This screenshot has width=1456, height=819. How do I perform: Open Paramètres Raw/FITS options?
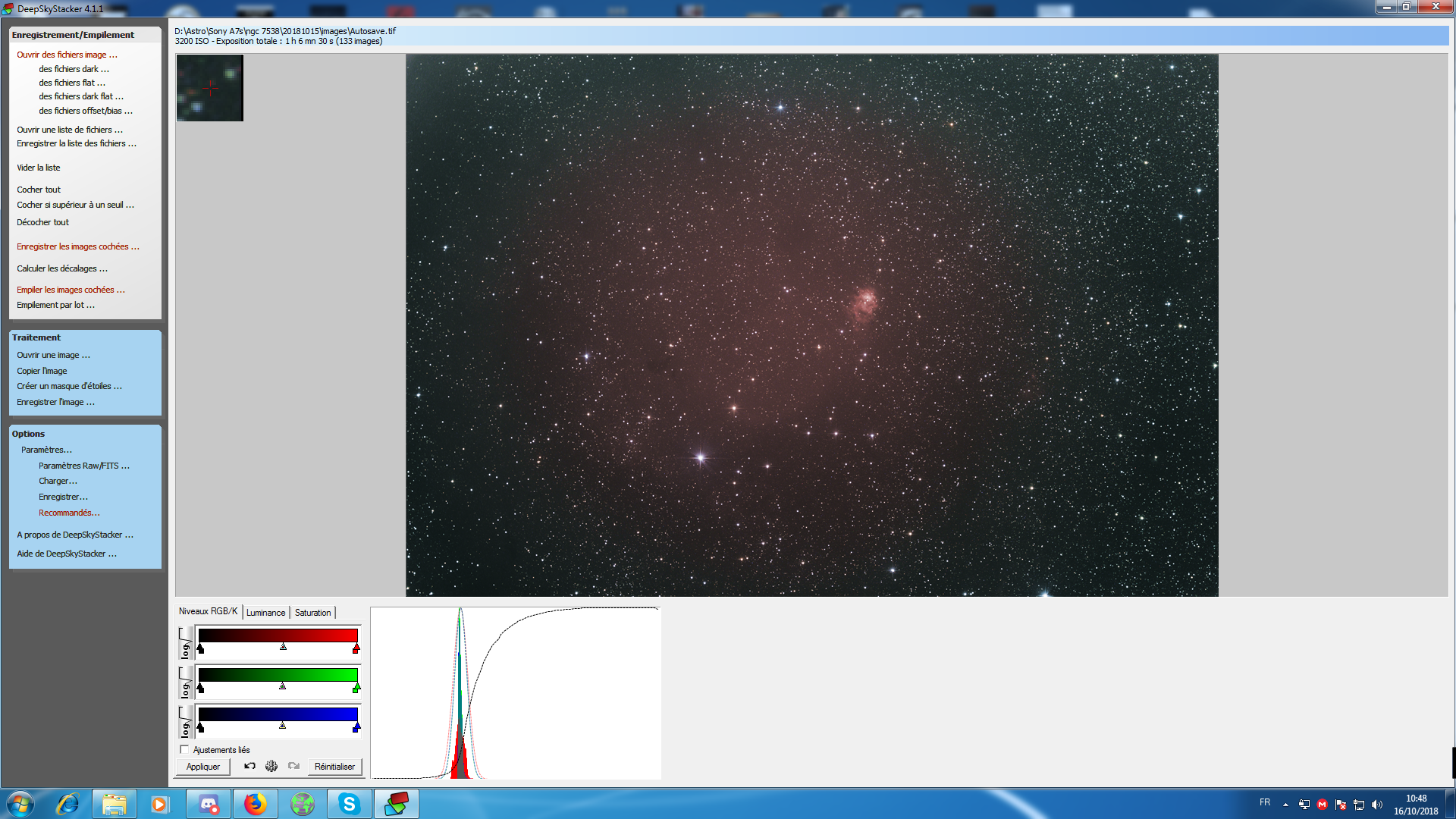pyautogui.click(x=83, y=466)
